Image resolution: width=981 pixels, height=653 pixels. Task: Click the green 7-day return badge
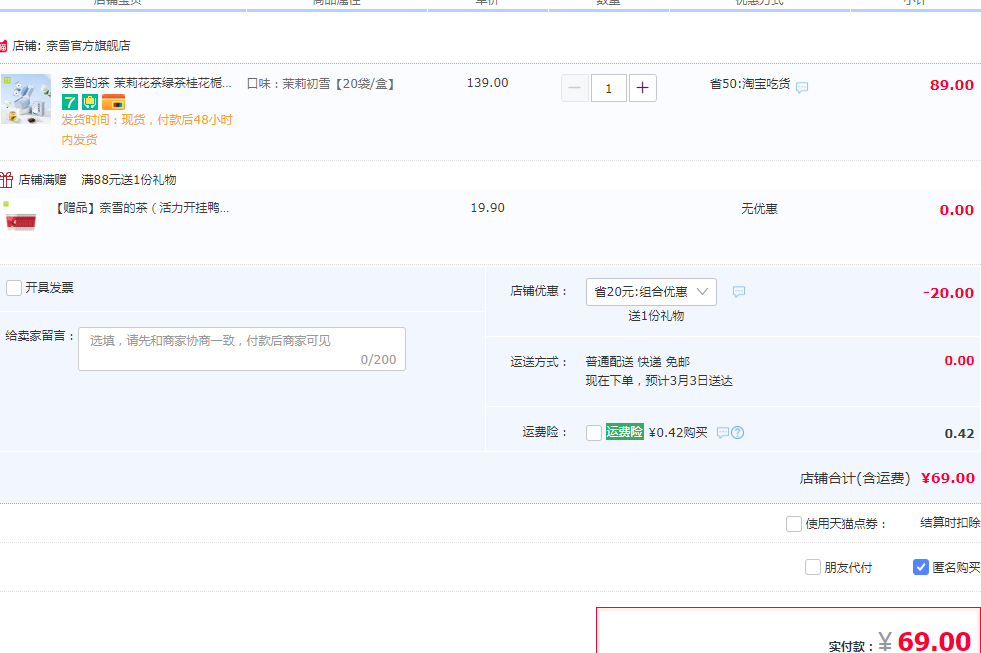[x=69, y=102]
